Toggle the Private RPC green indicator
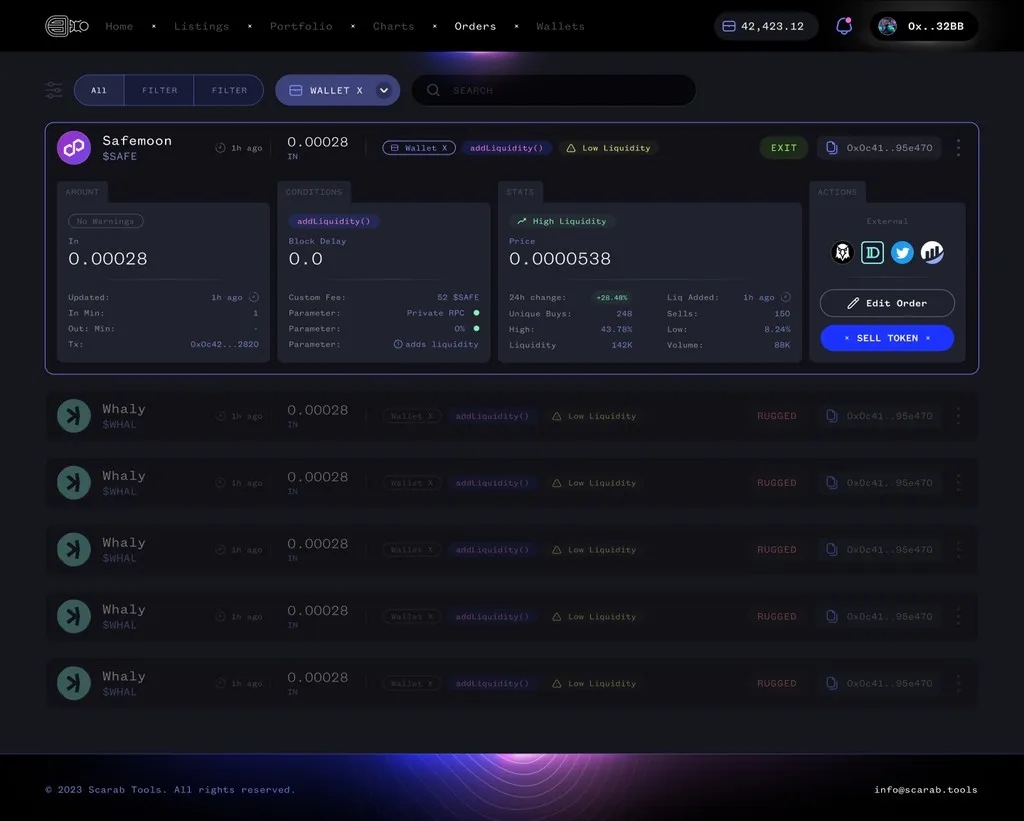The image size is (1024, 821). tap(476, 313)
